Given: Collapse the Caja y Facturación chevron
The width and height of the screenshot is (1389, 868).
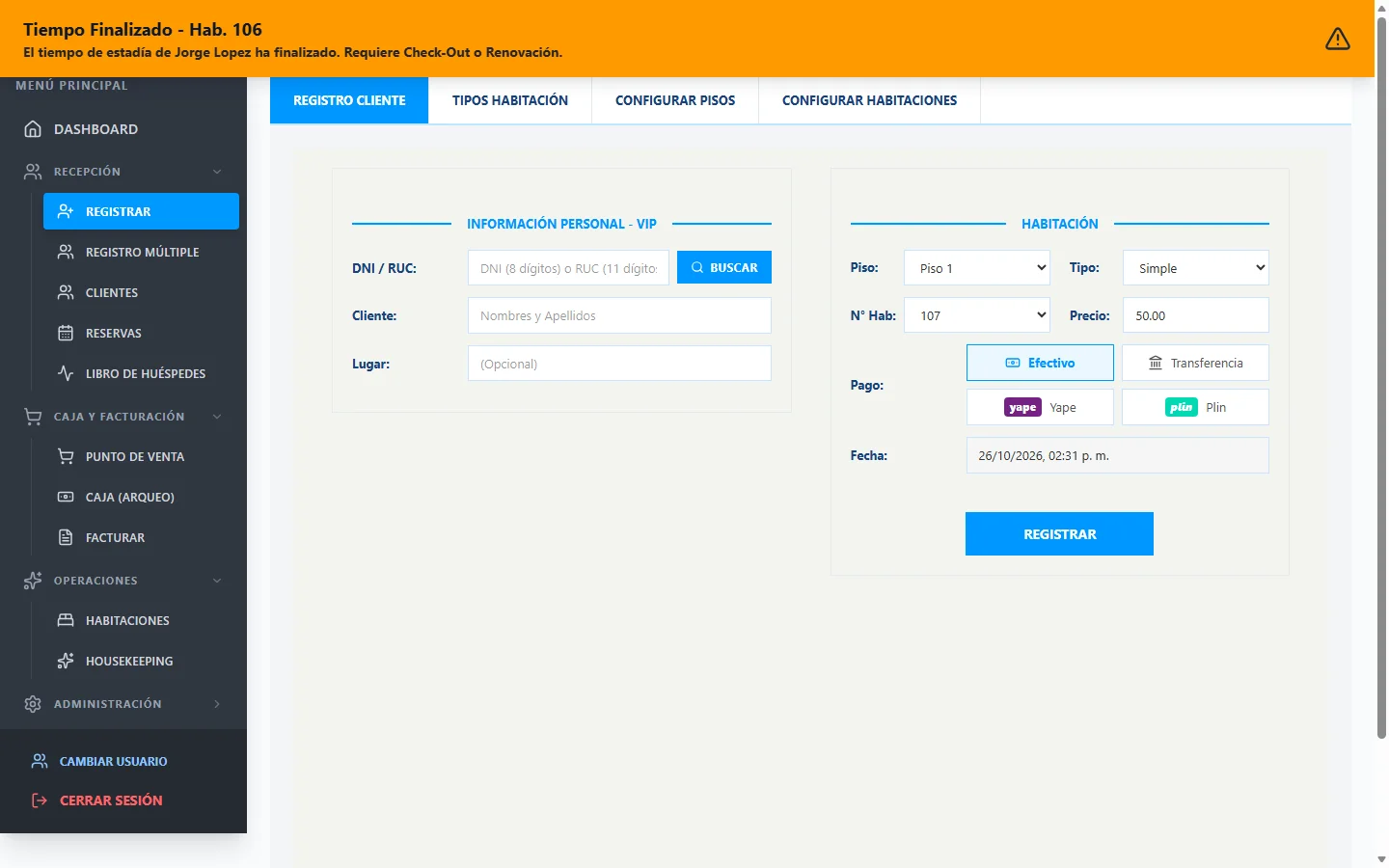Looking at the screenshot, I should 217,417.
